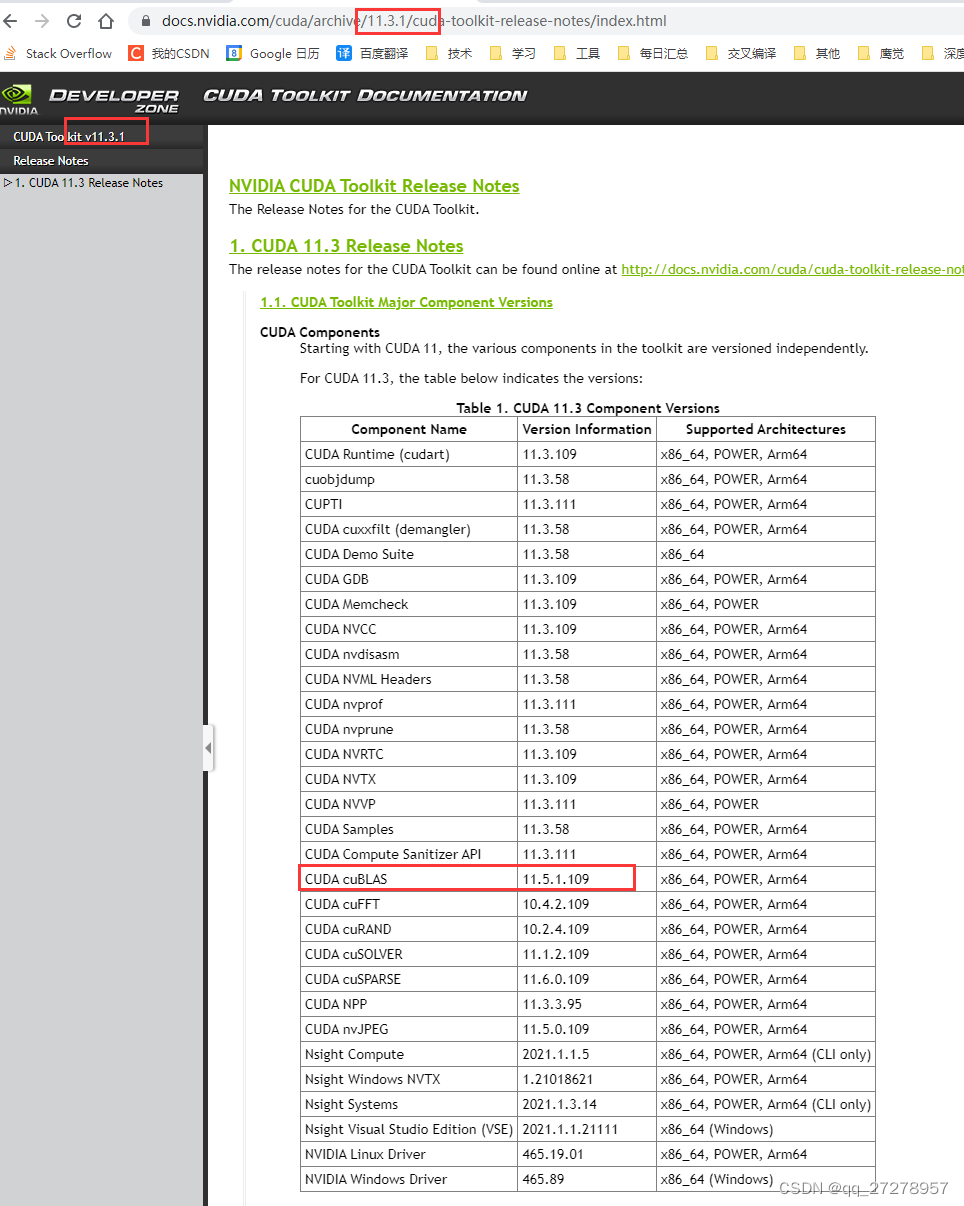
Task: Expand the CUDA 11.3 Release Notes tree item
Action: 8,182
